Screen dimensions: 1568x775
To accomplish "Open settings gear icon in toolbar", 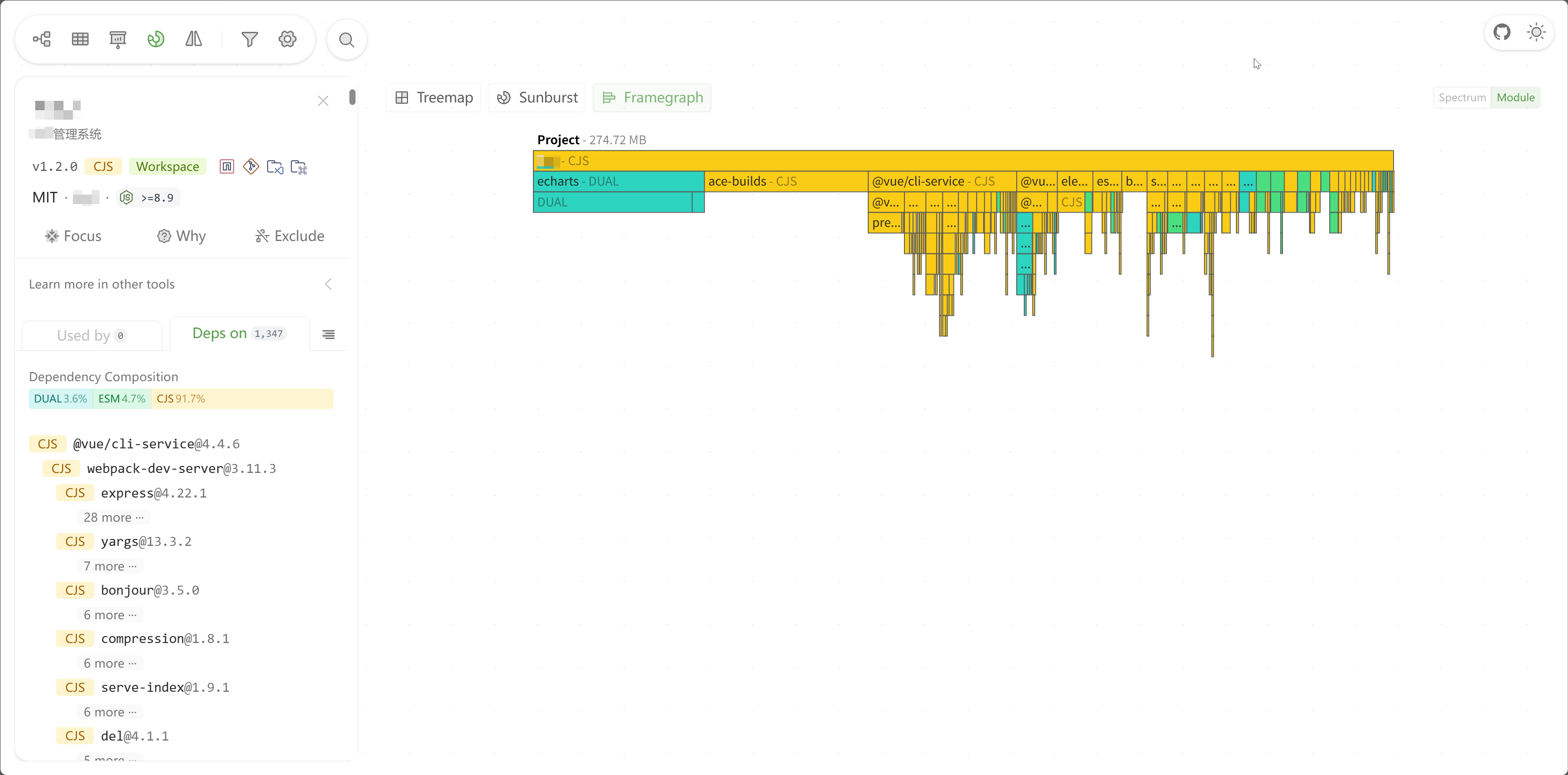I will tap(287, 40).
